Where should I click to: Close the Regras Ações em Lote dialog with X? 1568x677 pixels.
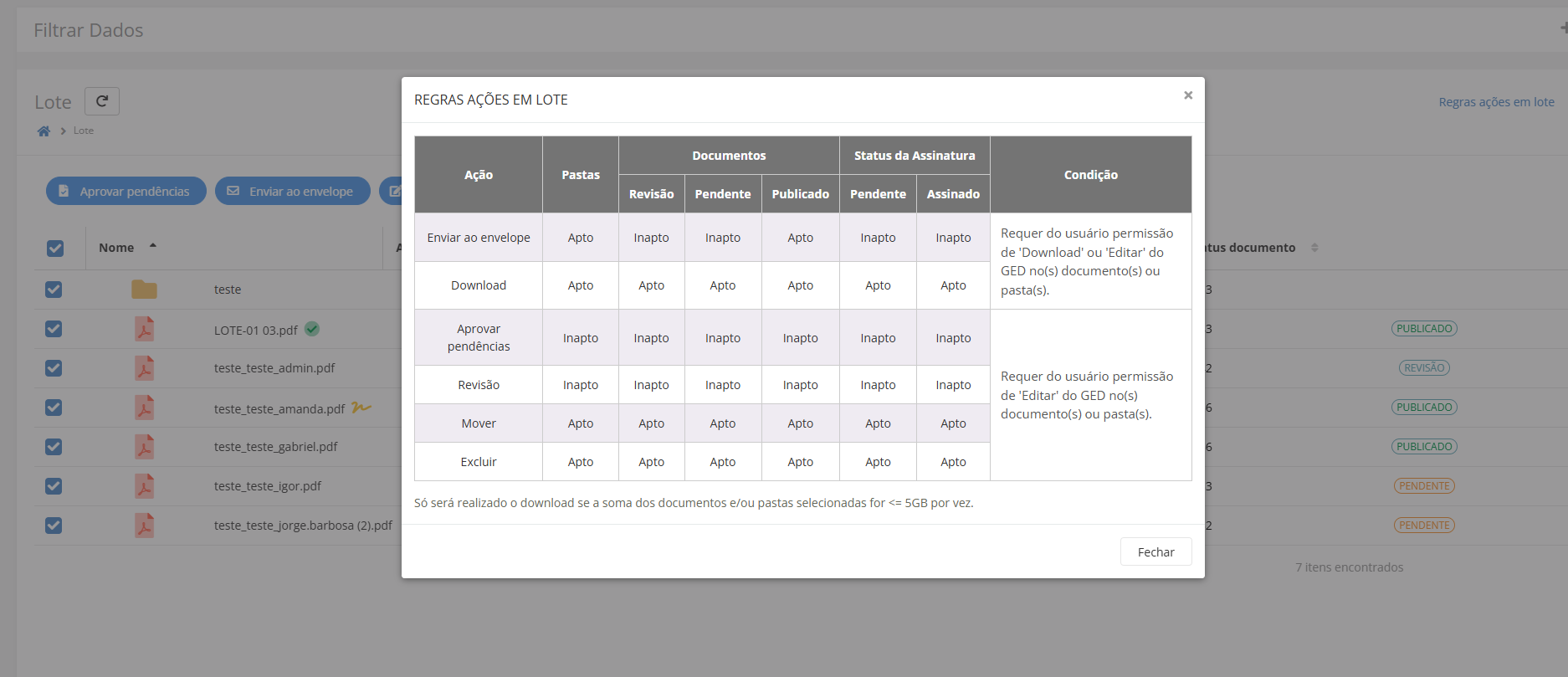click(1187, 95)
